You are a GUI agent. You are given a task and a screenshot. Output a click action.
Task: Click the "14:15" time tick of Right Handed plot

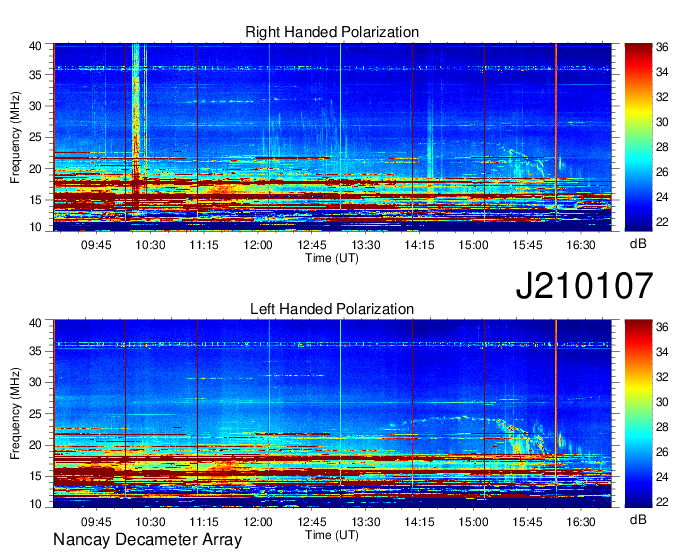(419, 245)
